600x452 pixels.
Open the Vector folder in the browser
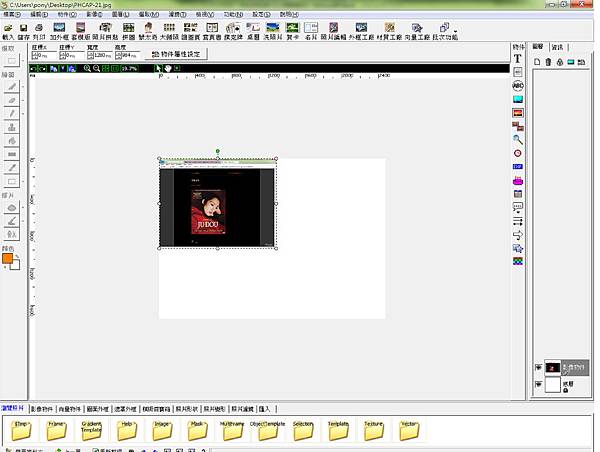(409, 431)
